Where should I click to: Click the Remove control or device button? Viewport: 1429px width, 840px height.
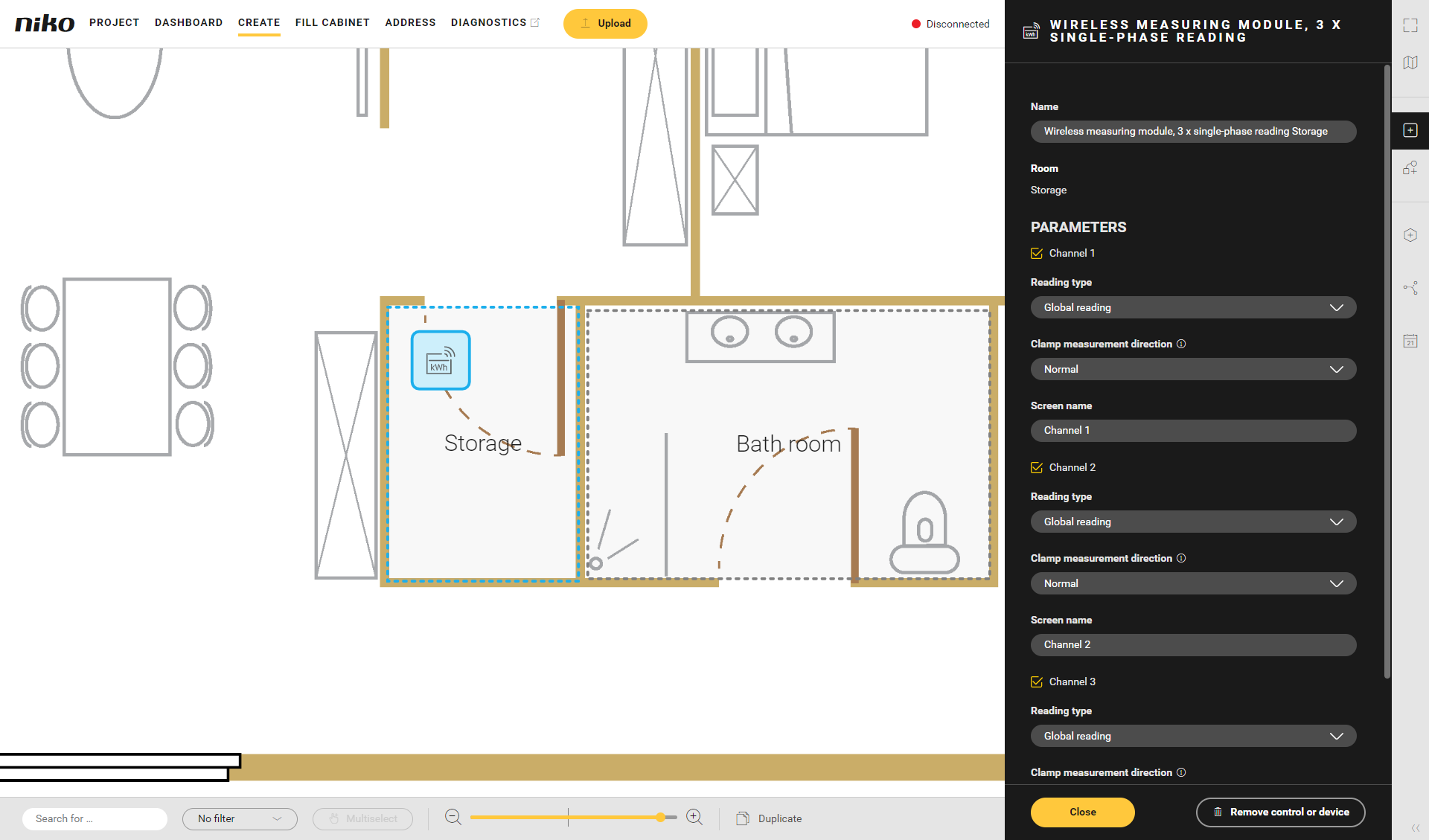coord(1280,812)
